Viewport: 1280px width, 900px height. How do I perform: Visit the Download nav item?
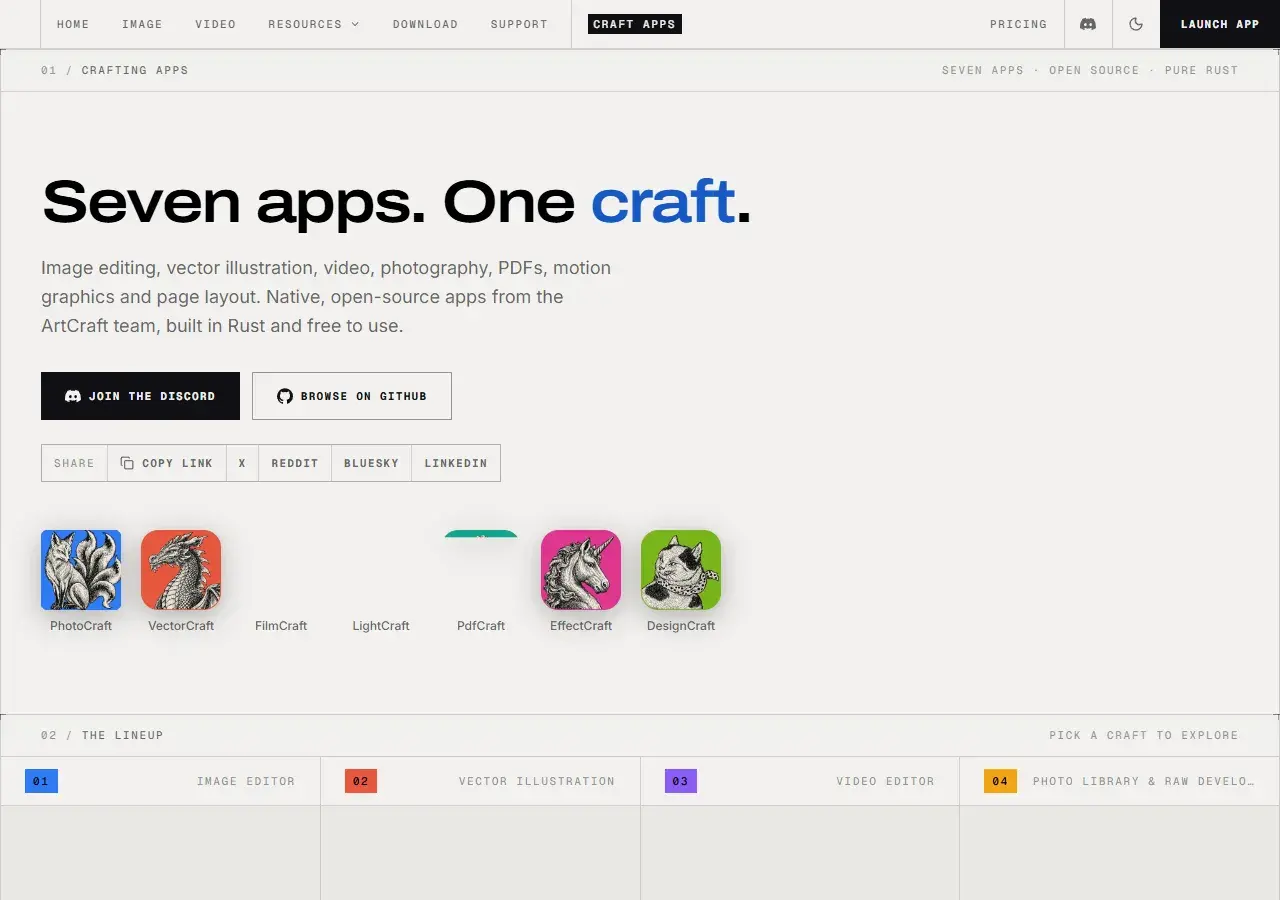tap(425, 24)
